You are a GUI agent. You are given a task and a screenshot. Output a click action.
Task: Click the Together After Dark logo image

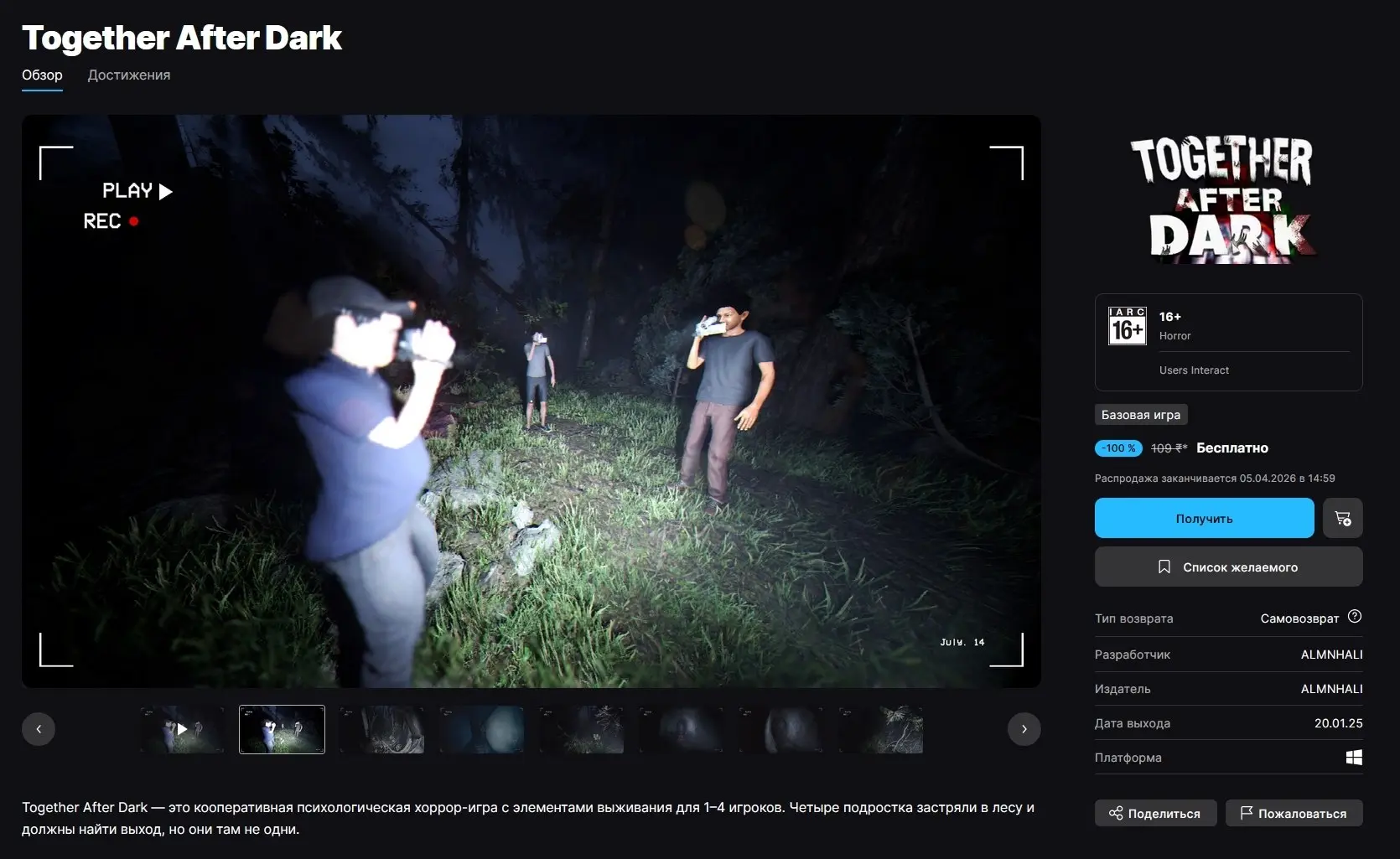[x=1224, y=199]
